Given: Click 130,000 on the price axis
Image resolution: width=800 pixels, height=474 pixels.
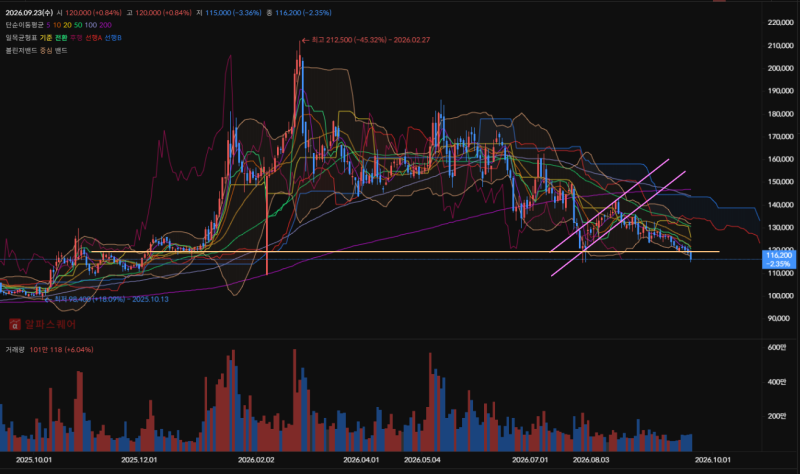Looking at the screenshot, I should [780, 228].
